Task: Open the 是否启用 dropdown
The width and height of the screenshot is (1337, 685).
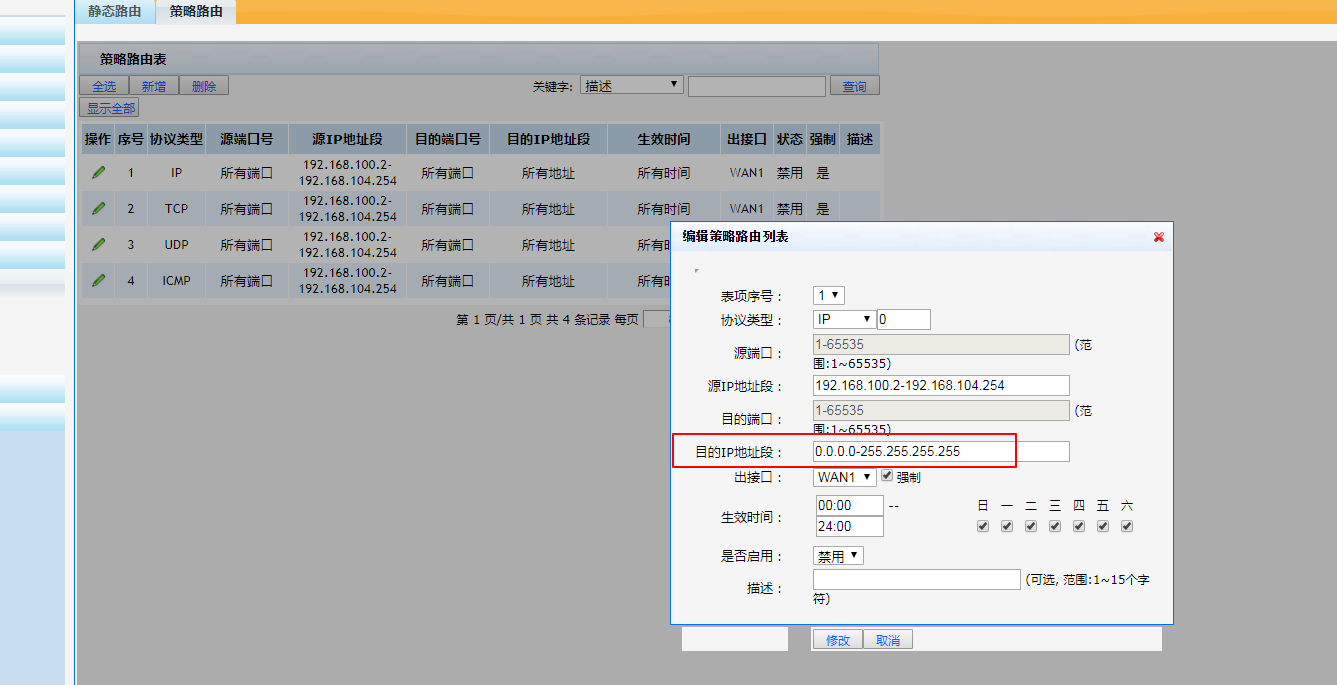Action: coord(838,555)
